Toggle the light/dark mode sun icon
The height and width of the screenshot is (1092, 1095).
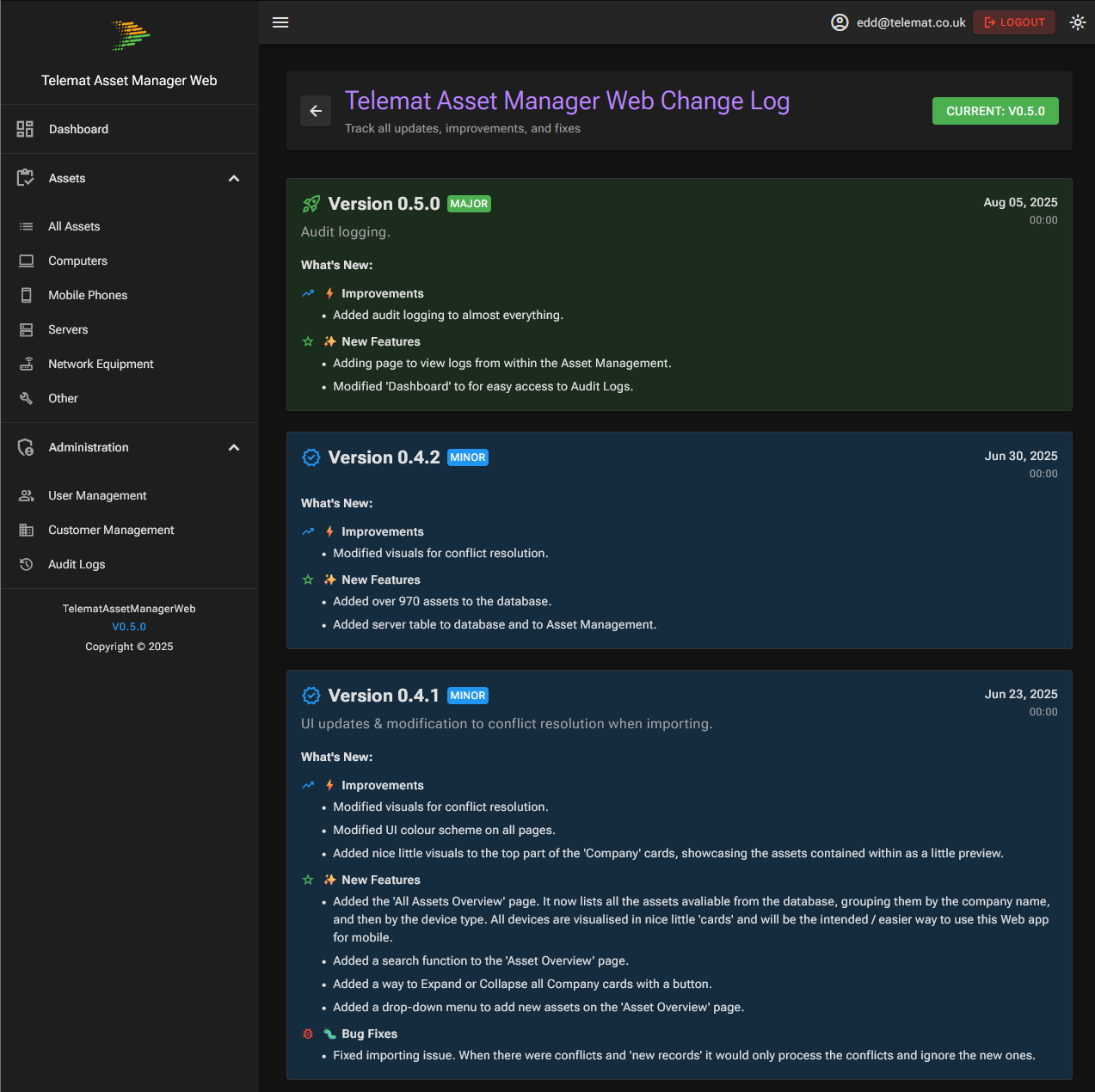click(1077, 22)
